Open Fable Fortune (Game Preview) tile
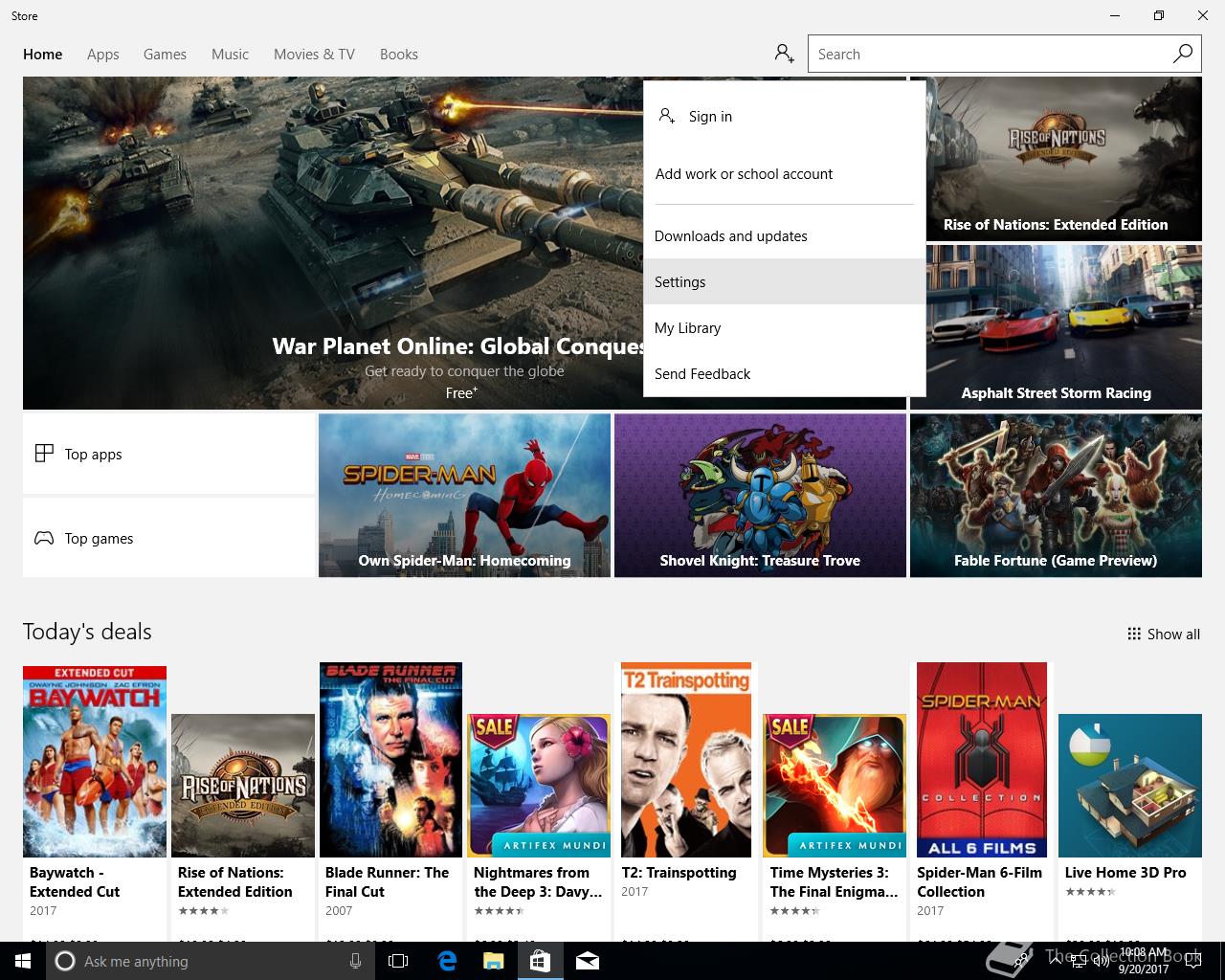1225x980 pixels. pyautogui.click(x=1056, y=495)
